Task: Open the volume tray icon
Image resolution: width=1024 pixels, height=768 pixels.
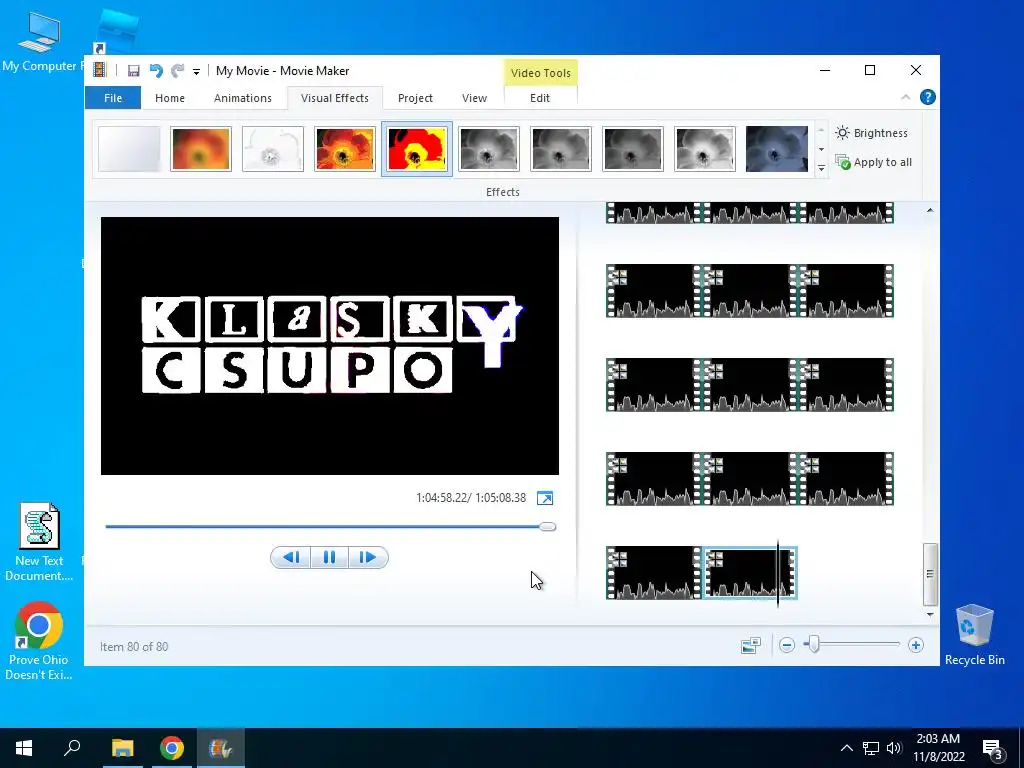Action: click(x=894, y=748)
